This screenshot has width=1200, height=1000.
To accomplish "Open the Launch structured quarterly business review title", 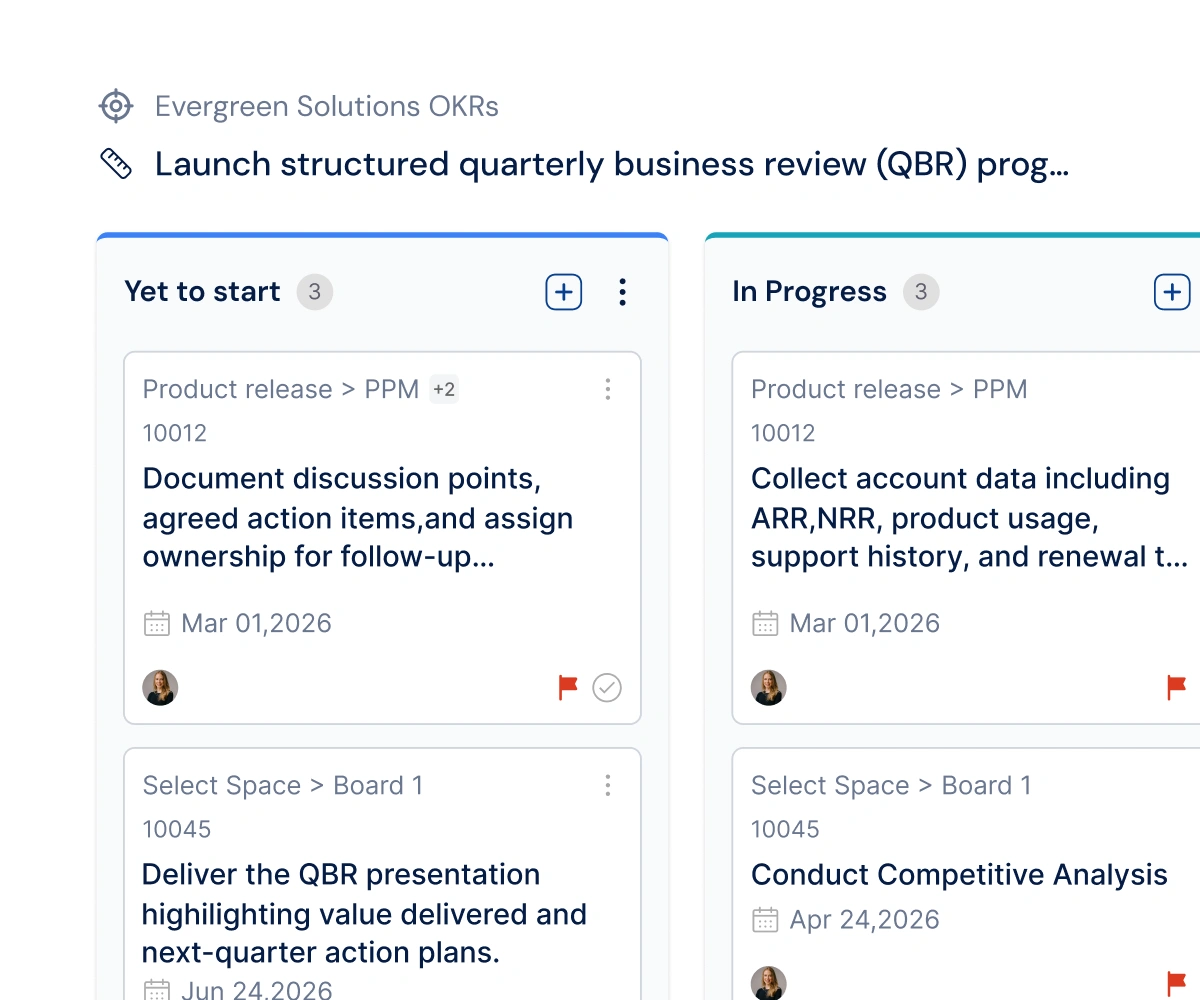I will [612, 164].
